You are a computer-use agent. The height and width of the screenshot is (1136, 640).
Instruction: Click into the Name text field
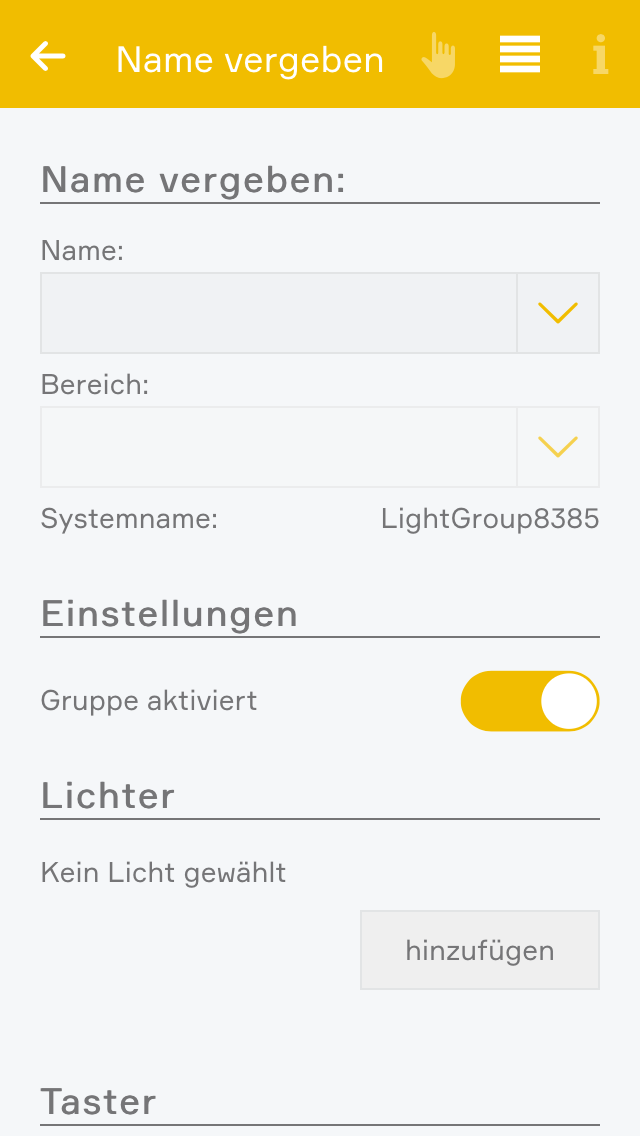278,313
